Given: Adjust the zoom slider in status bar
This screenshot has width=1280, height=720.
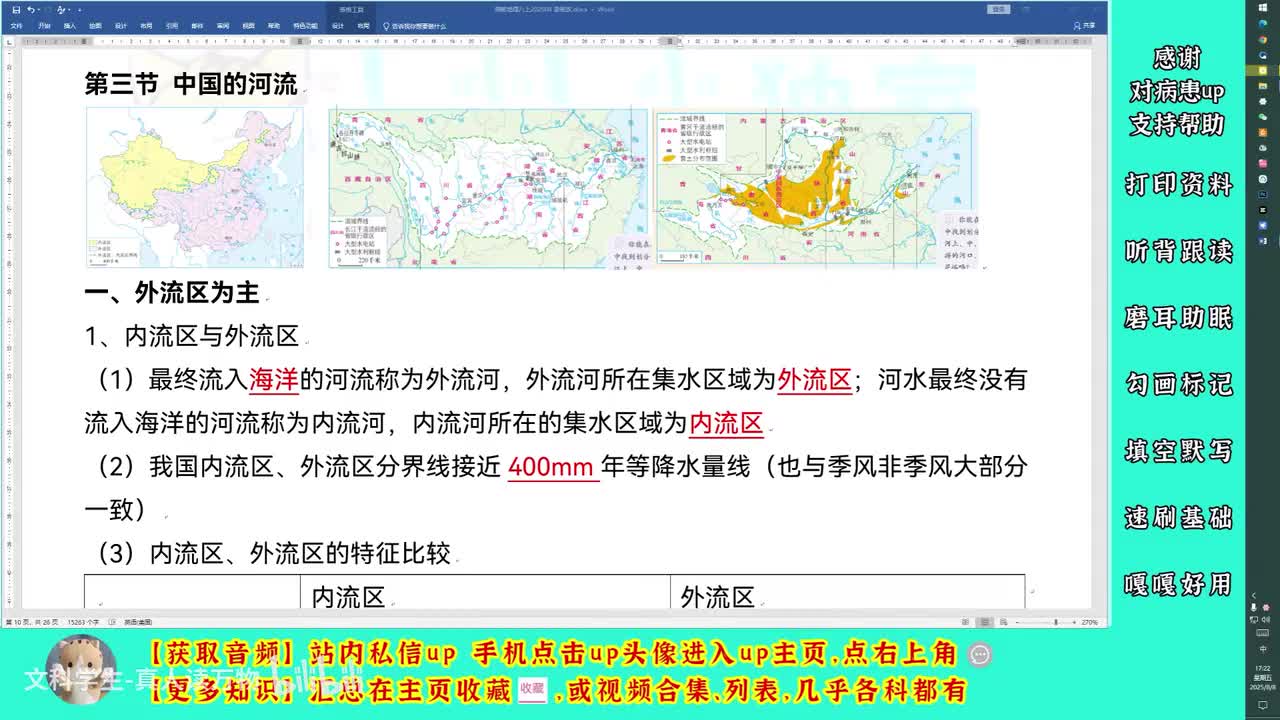Looking at the screenshot, I should (x=1056, y=622).
